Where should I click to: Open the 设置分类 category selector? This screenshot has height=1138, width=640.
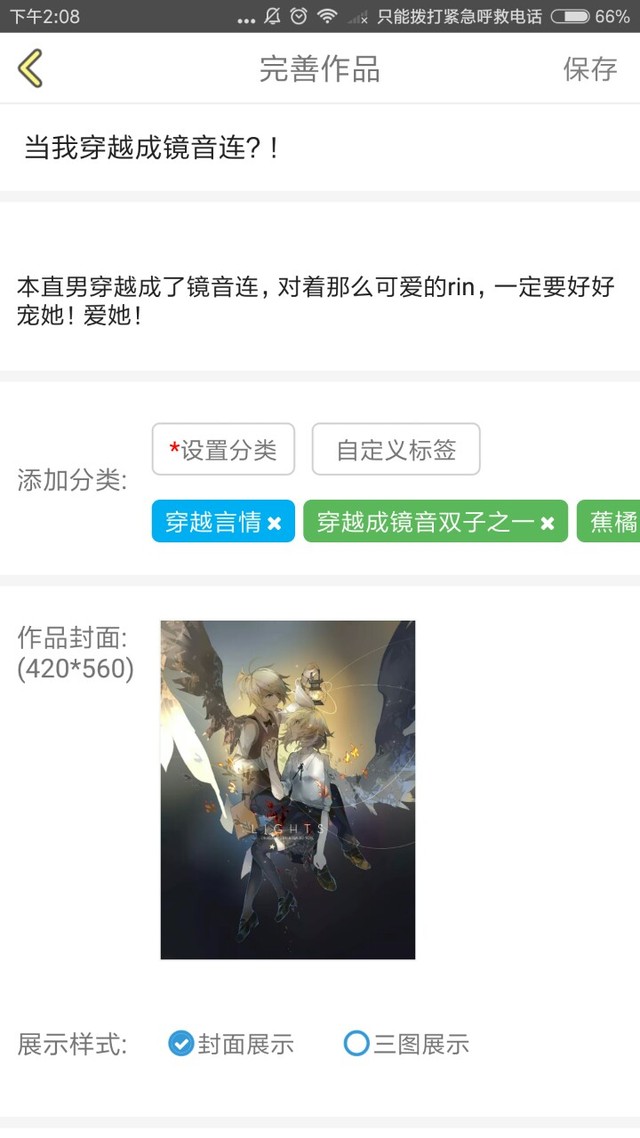pos(223,449)
